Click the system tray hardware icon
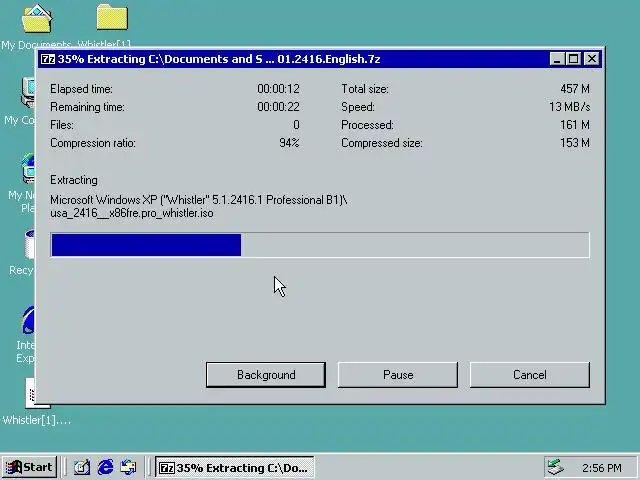Image resolution: width=640 pixels, height=480 pixels. tap(556, 467)
